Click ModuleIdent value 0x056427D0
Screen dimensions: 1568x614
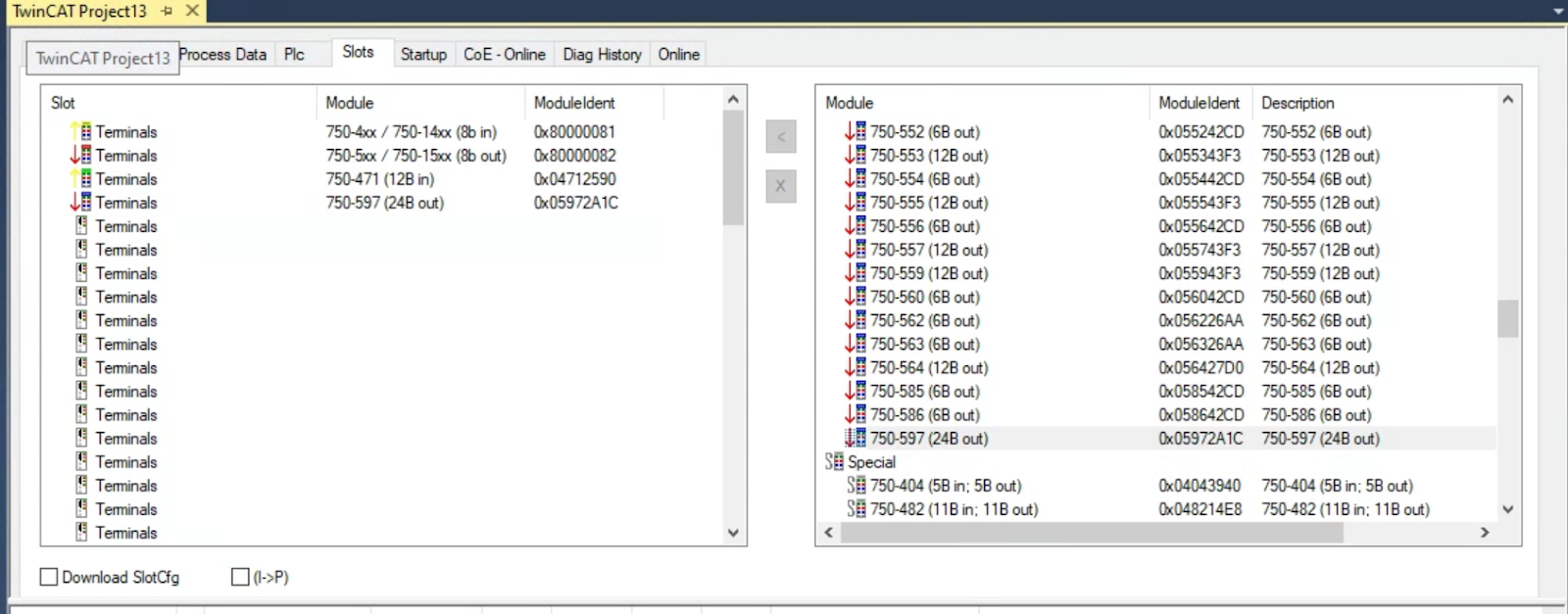1201,367
